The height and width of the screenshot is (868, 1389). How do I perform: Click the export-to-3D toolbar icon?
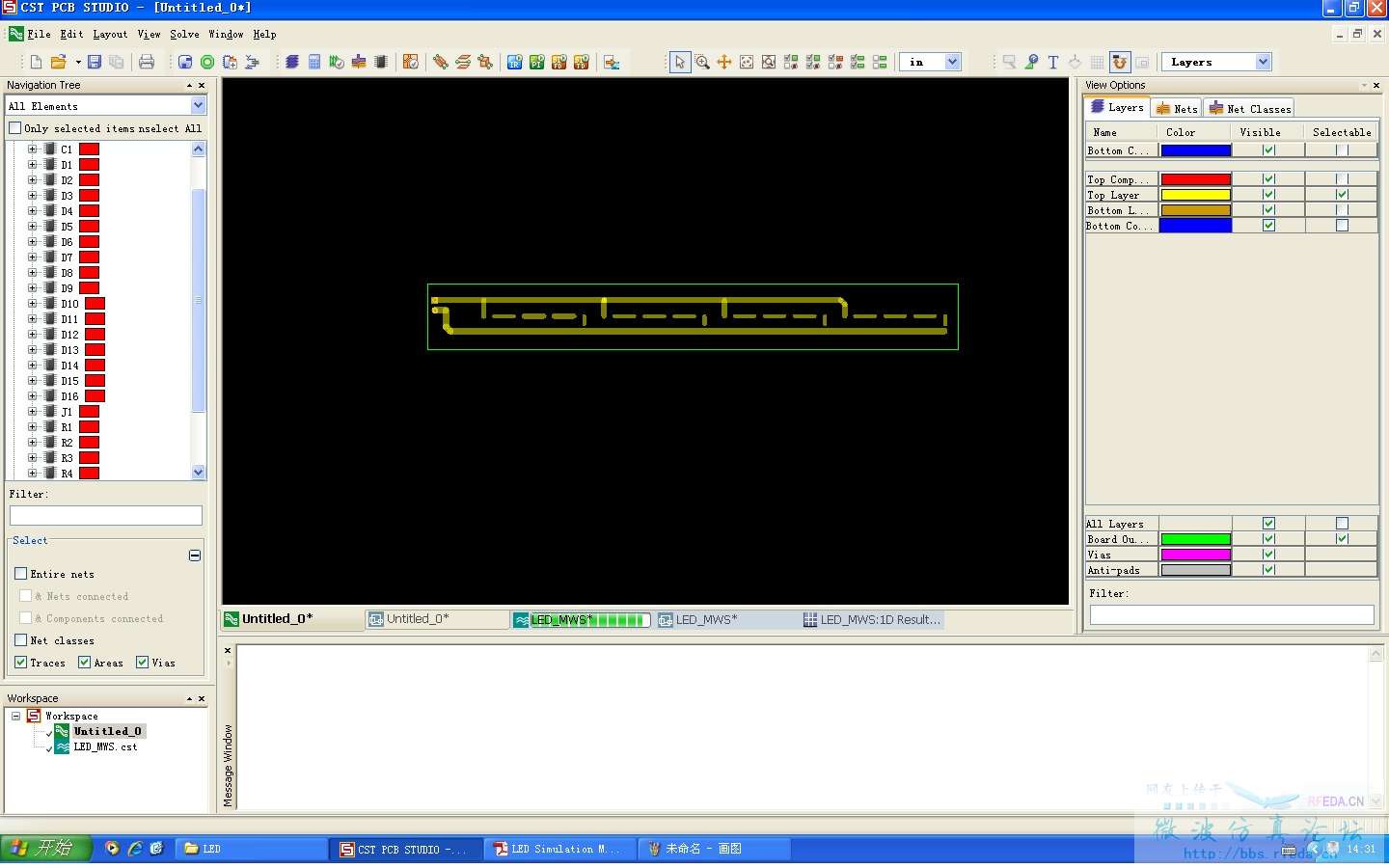612,62
